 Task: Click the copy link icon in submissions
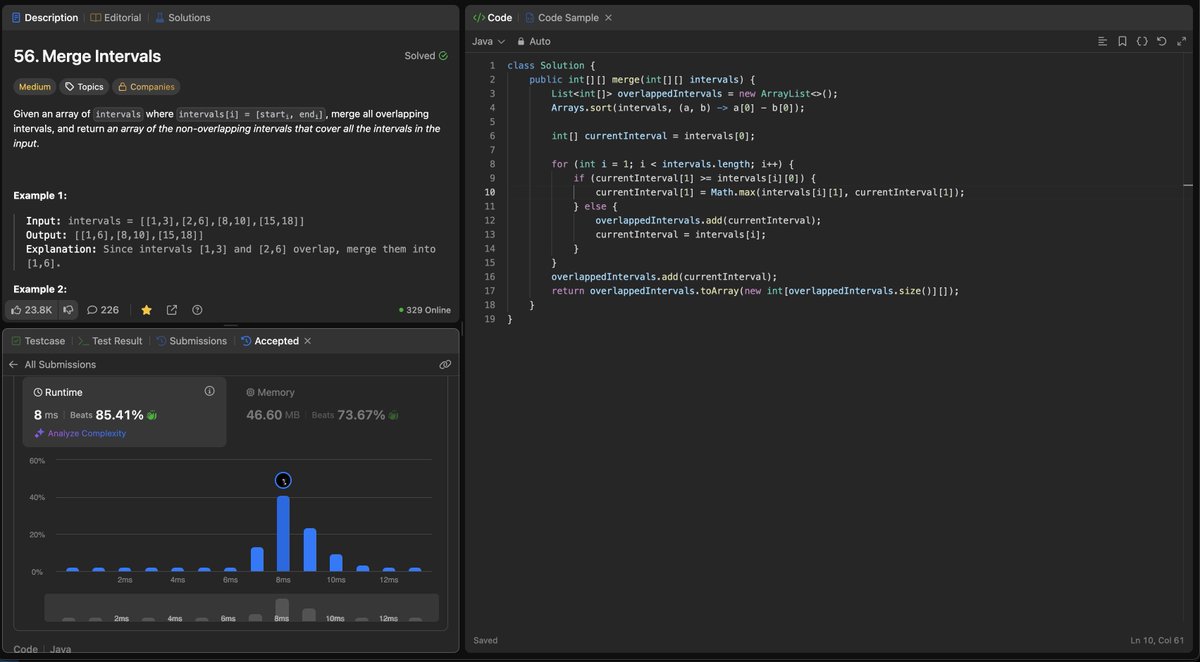[445, 365]
